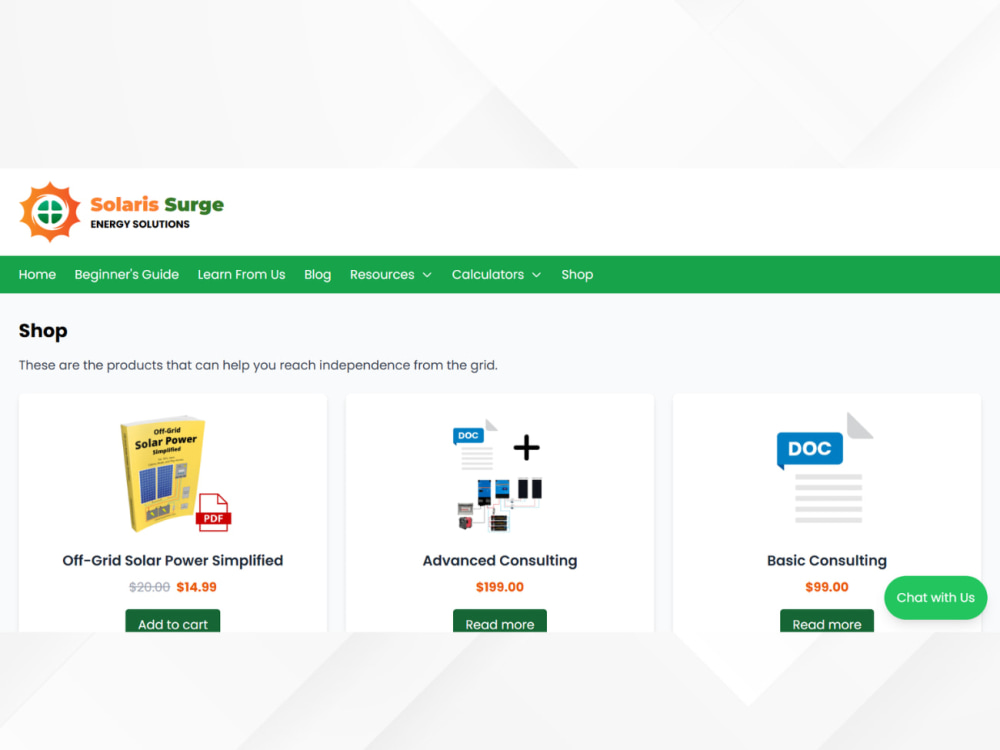Open the Home menu item
1000x750 pixels.
click(37, 274)
